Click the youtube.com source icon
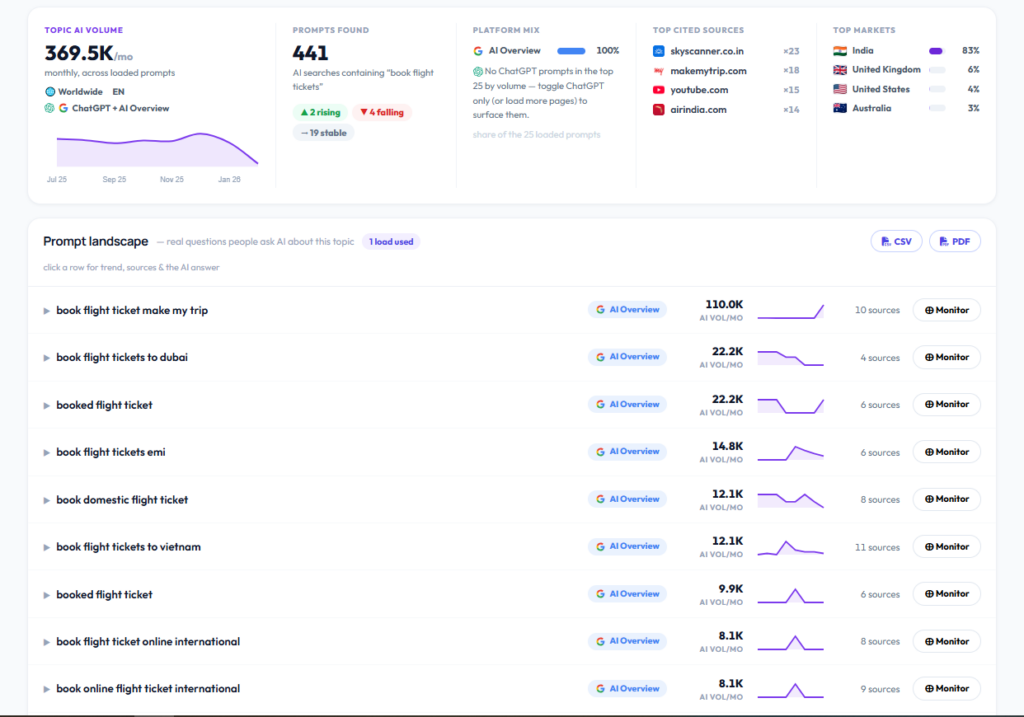The image size is (1024, 717). [658, 90]
